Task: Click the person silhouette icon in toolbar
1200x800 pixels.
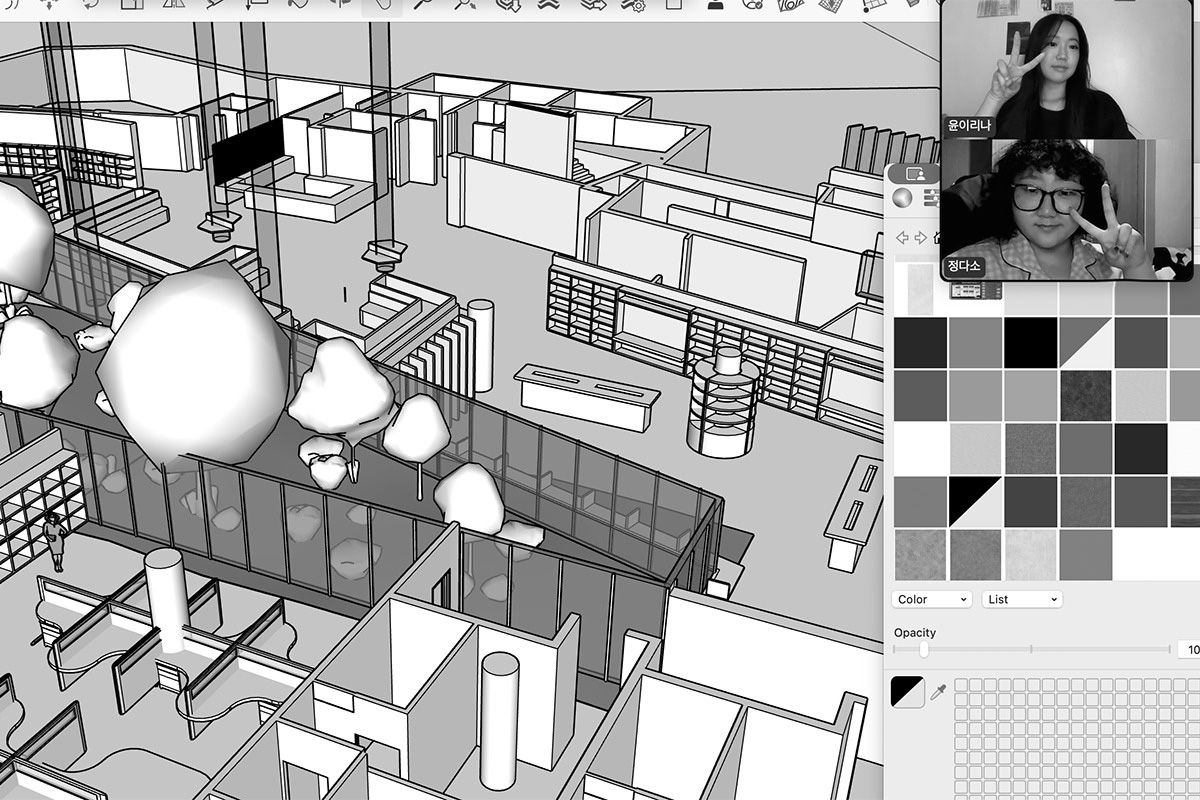Action: pyautogui.click(x=715, y=5)
